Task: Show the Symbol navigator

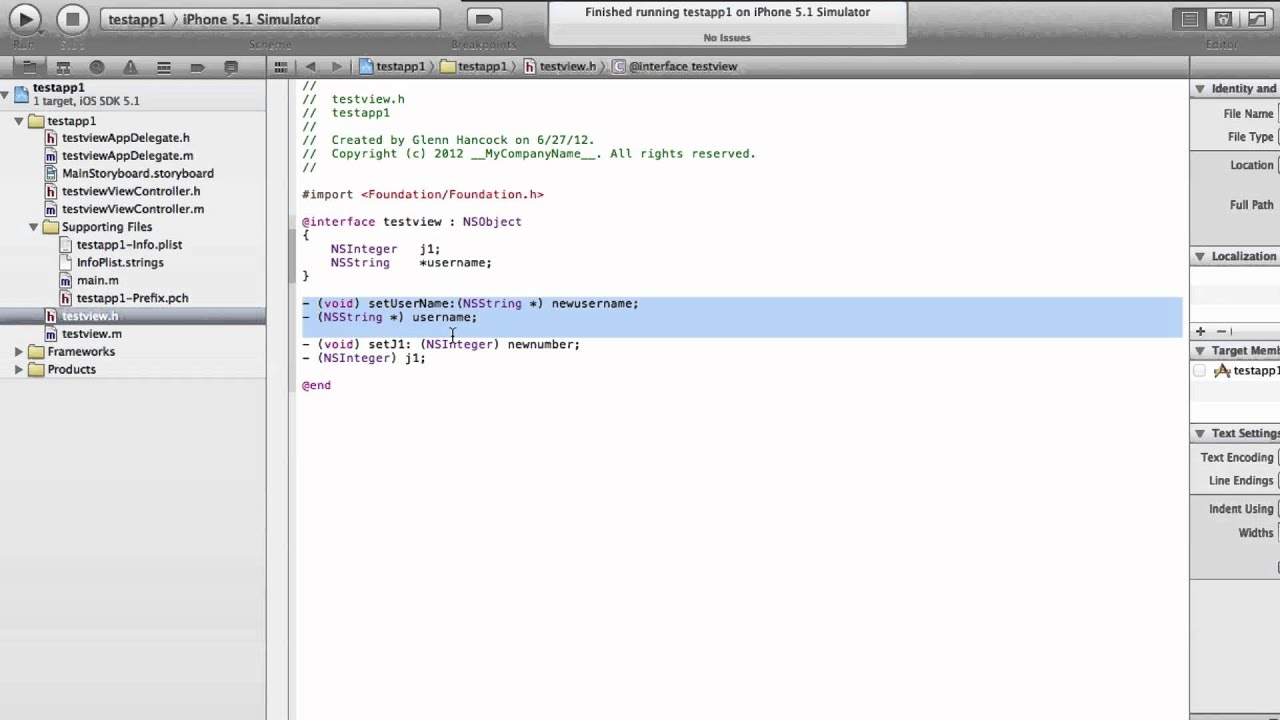Action: (63, 67)
